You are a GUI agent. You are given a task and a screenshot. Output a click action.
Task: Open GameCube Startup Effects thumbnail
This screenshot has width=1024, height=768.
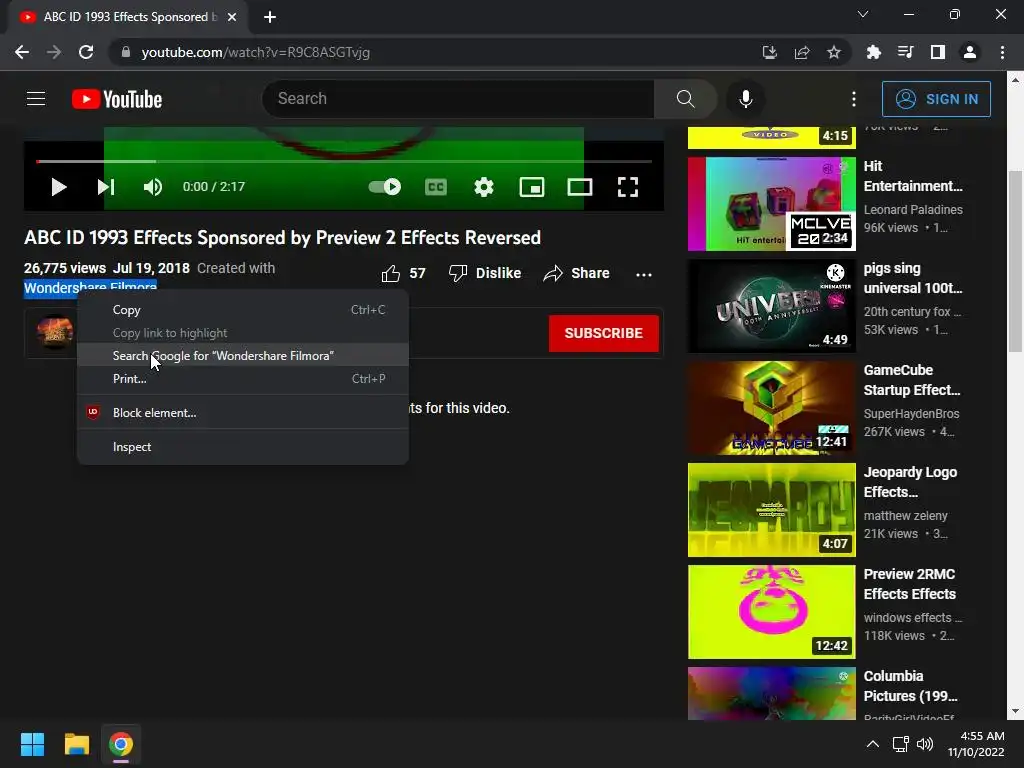pos(772,408)
